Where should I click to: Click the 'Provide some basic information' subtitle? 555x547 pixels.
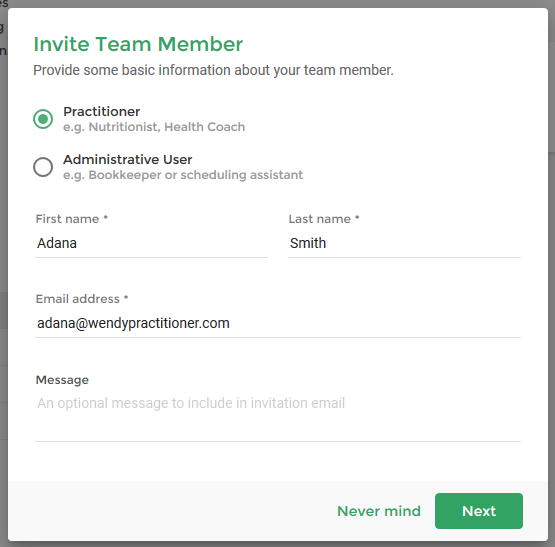(213, 70)
